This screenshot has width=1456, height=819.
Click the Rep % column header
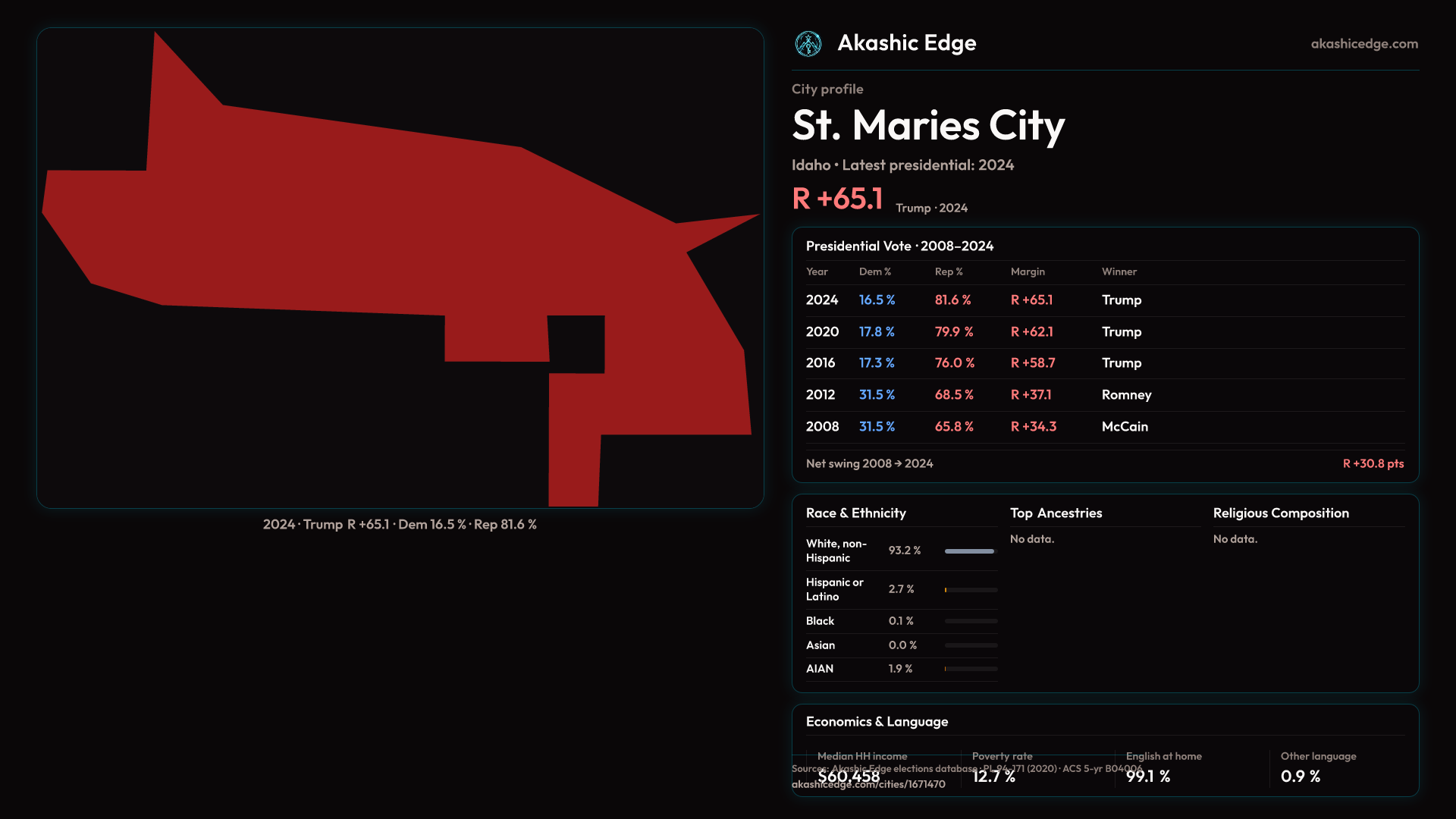tap(948, 271)
